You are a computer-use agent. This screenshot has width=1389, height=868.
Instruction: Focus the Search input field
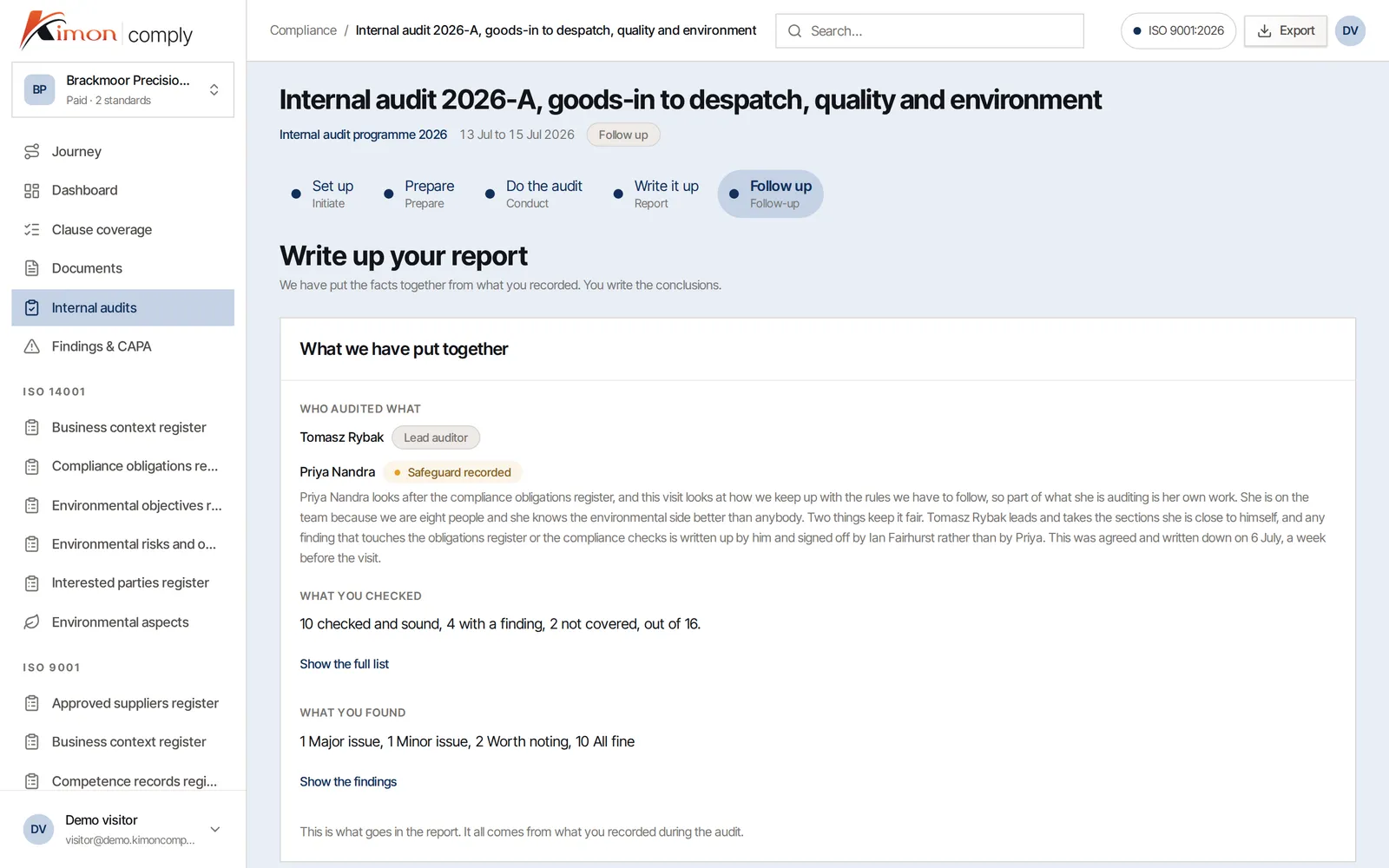point(930,31)
